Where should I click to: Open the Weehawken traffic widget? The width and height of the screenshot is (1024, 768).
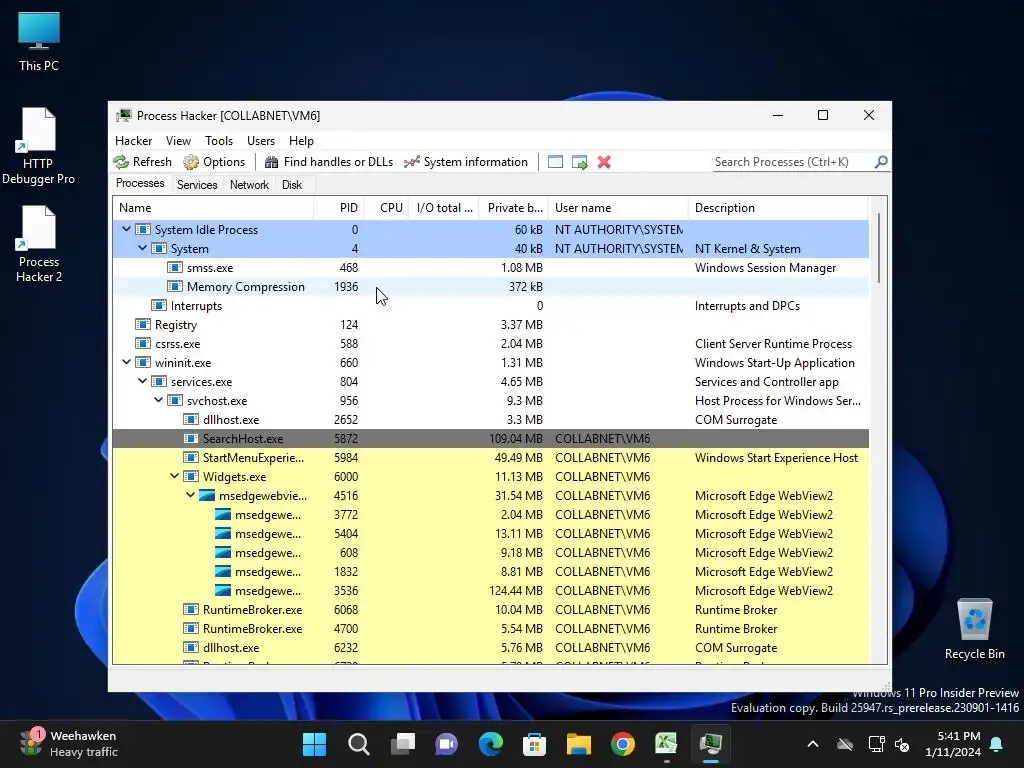point(69,744)
